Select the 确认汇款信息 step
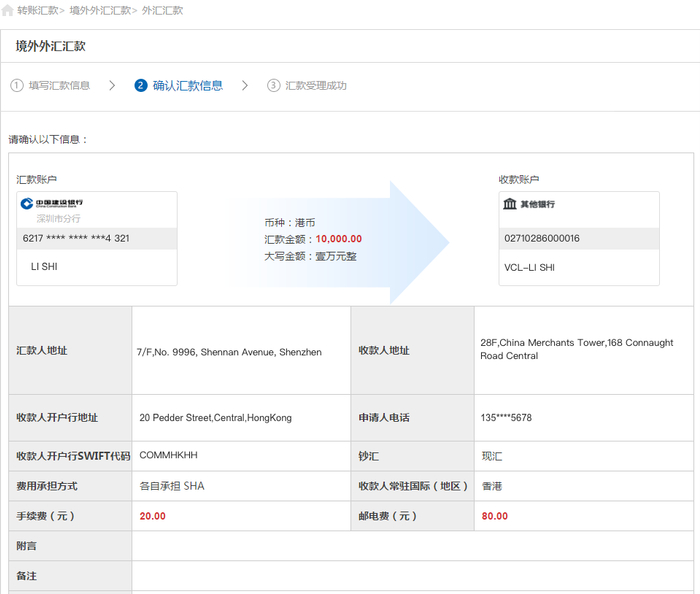 coord(187,86)
